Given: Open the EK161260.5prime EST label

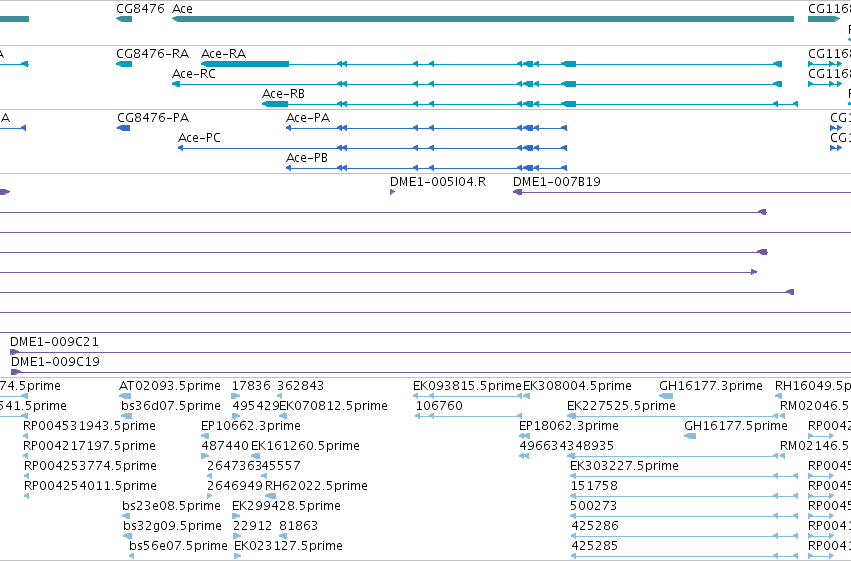Looking at the screenshot, I should (306, 446).
